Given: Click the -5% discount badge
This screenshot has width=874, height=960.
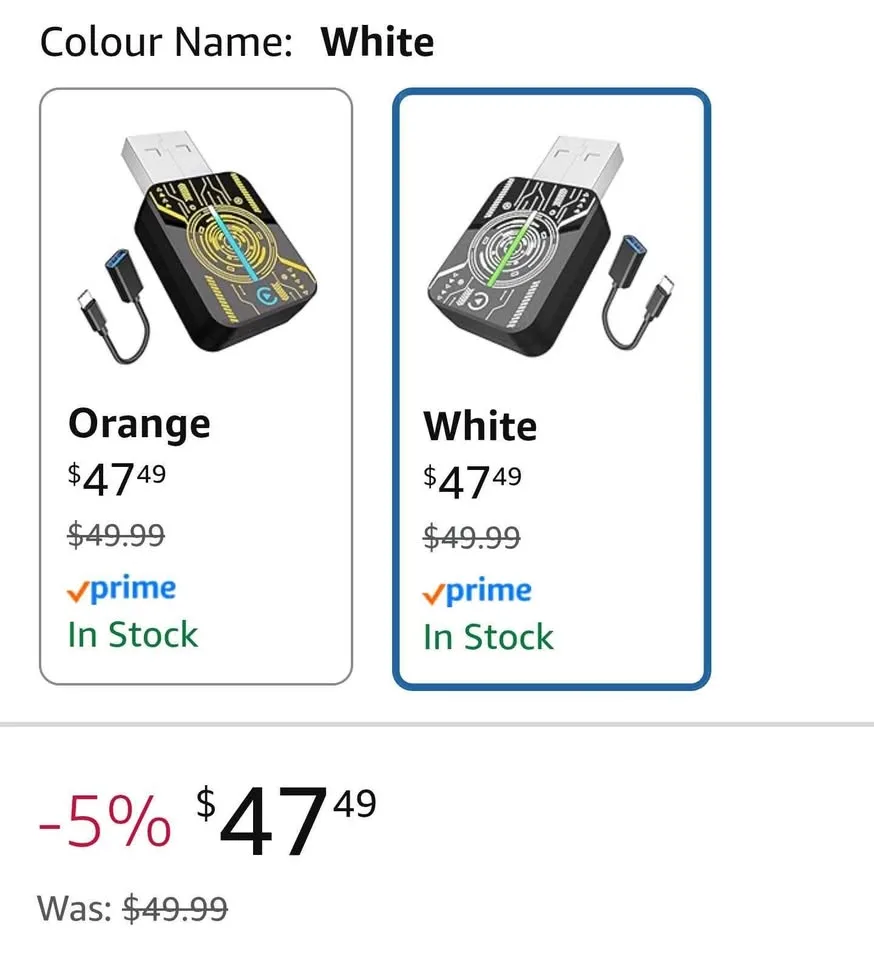Looking at the screenshot, I should point(104,825).
